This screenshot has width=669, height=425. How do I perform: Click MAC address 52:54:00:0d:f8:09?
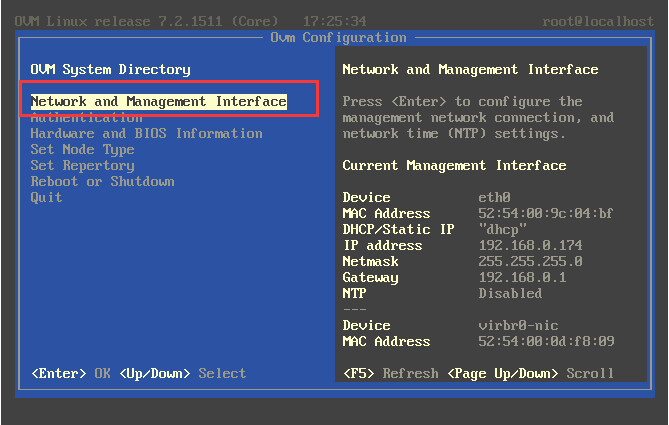click(546, 341)
